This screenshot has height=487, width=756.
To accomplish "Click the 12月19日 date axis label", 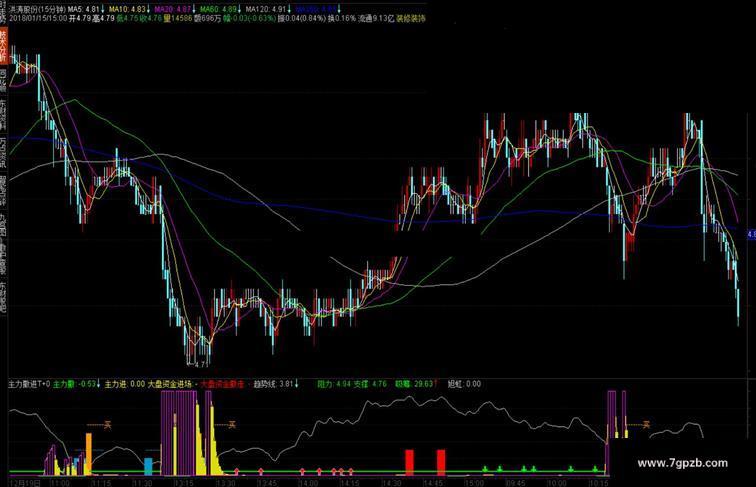I will click(25, 482).
